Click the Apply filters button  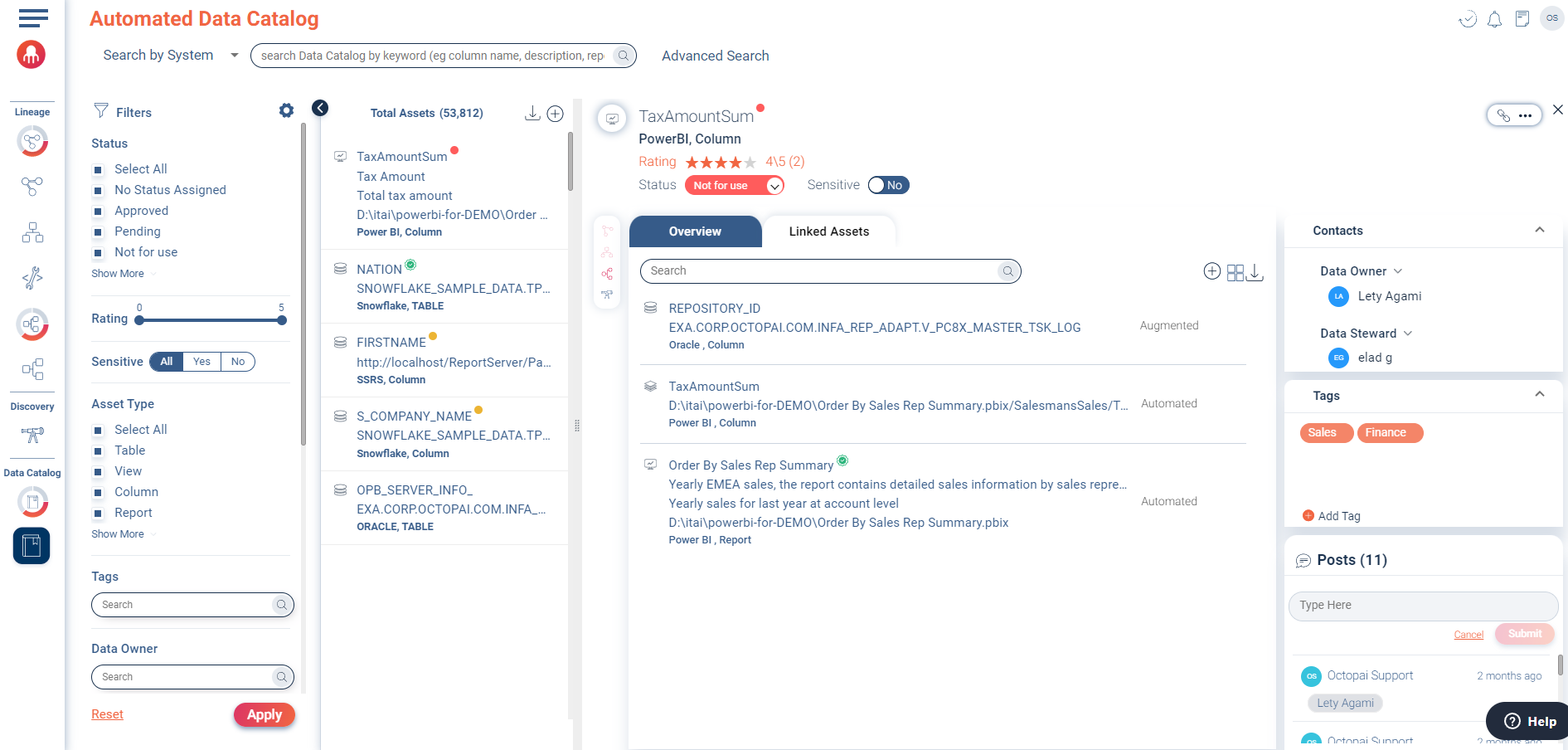[x=265, y=714]
